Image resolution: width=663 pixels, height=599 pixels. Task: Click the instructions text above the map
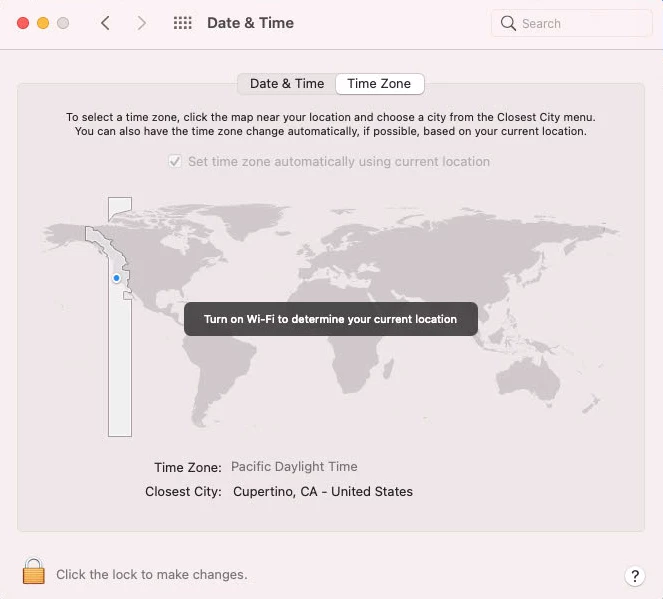[x=331, y=124]
